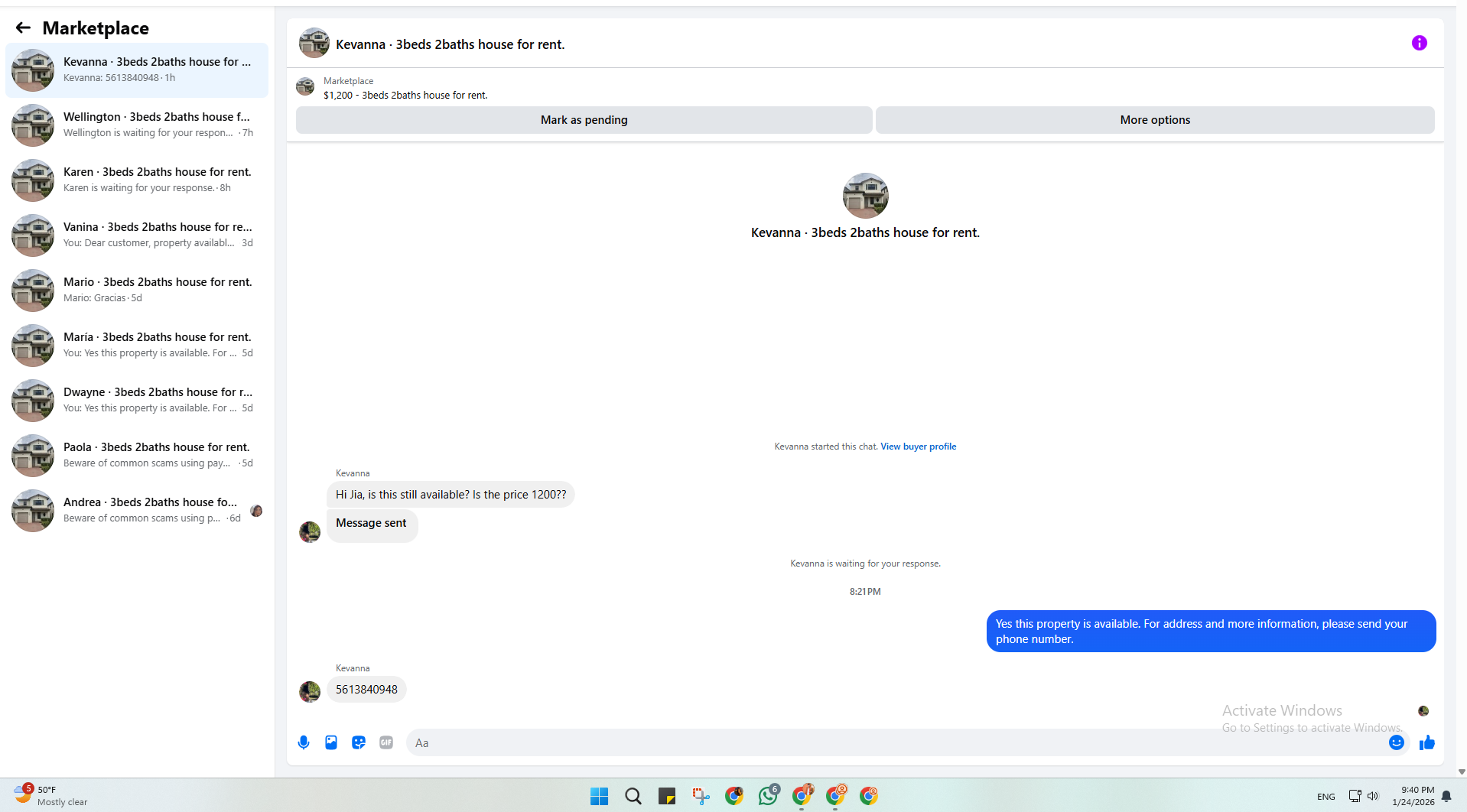The height and width of the screenshot is (812, 1467).
Task: Open conversation information purple icon
Action: 1419,43
